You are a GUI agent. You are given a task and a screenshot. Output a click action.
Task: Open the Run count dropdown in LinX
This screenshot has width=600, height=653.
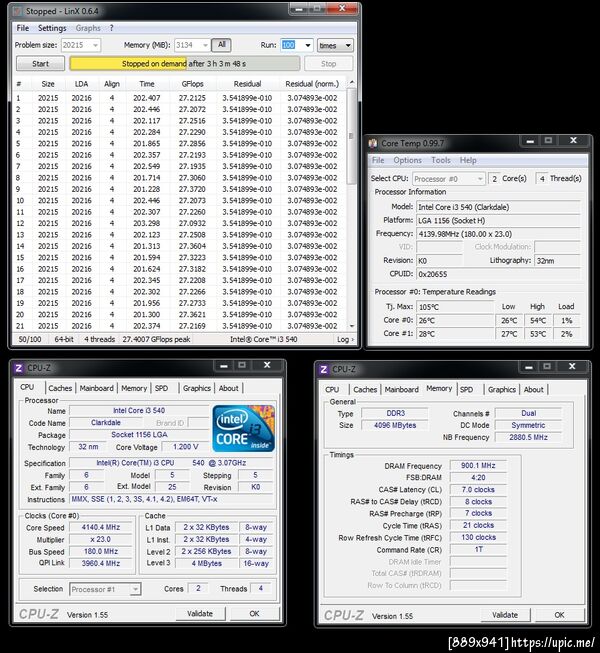pyautogui.click(x=308, y=45)
